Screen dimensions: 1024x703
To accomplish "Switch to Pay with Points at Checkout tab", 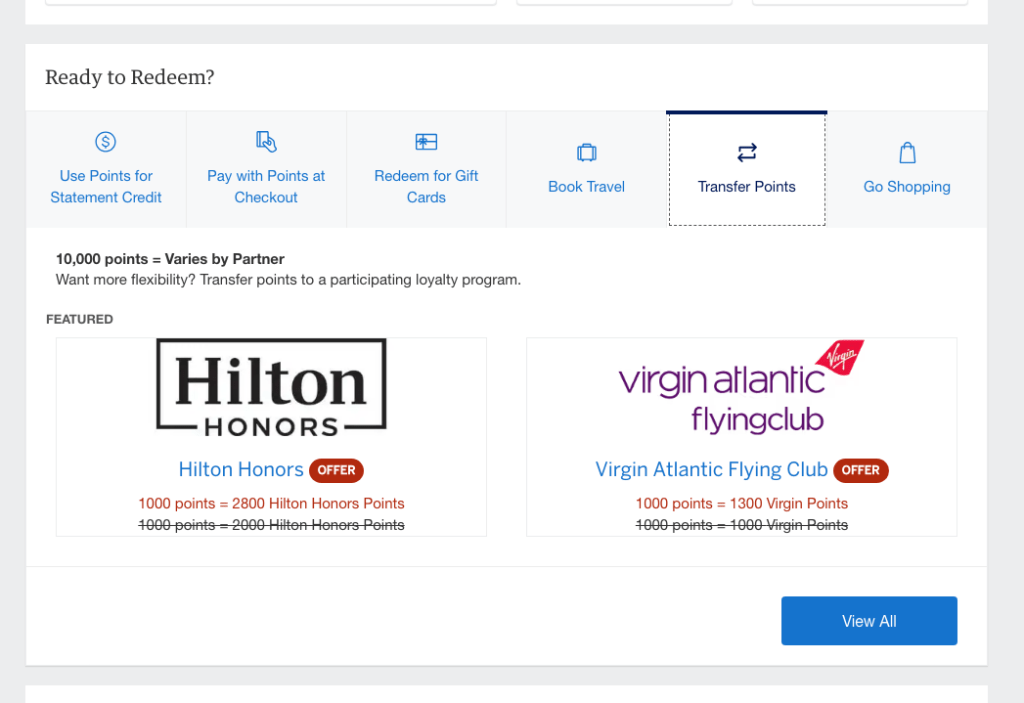I will coord(266,186).
